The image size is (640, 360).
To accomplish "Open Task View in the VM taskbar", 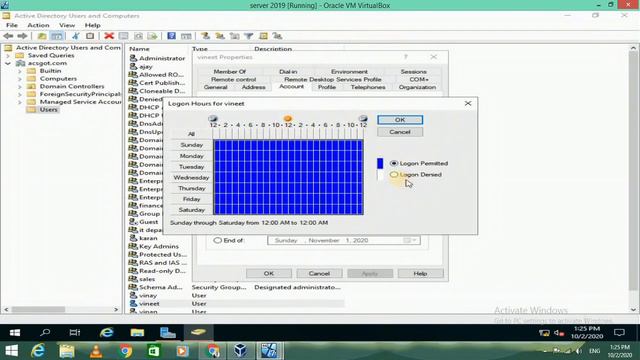I will pyautogui.click(x=75, y=332).
